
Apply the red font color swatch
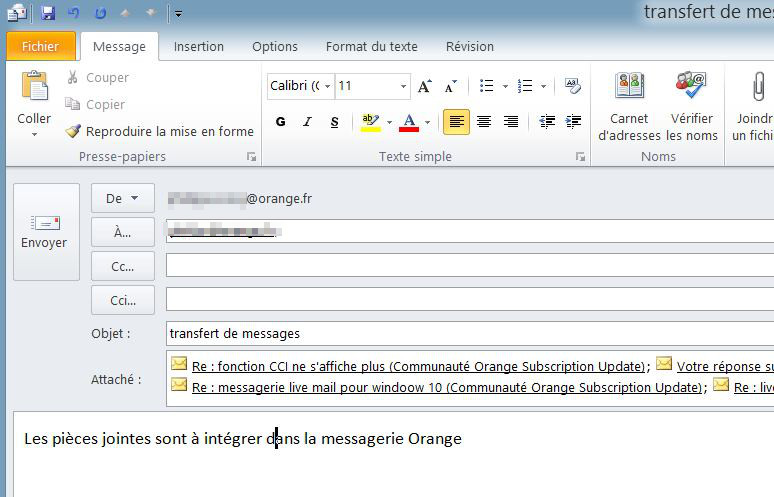(x=408, y=122)
